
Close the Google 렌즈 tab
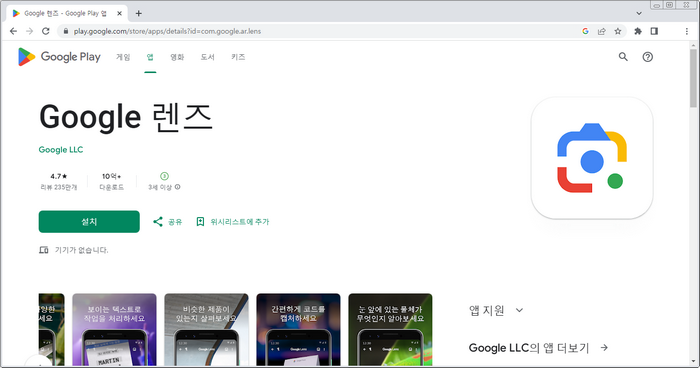[119, 13]
